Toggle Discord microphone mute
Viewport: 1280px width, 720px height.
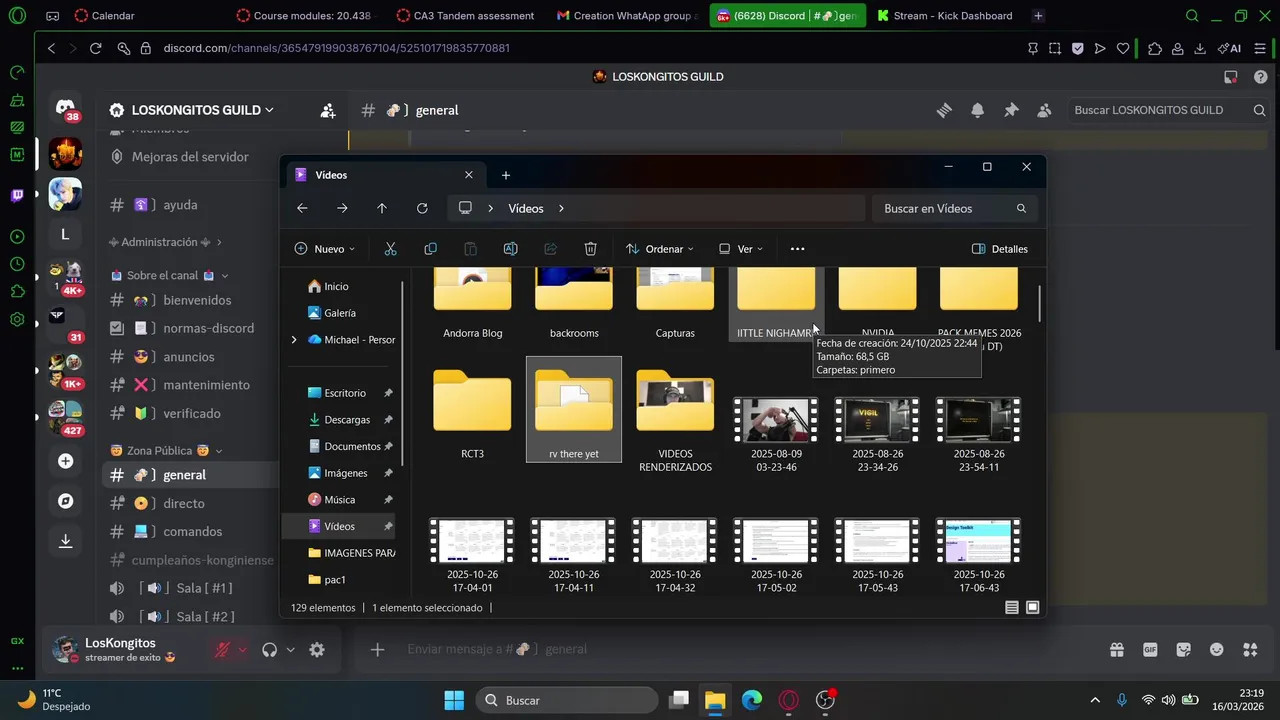(x=222, y=650)
